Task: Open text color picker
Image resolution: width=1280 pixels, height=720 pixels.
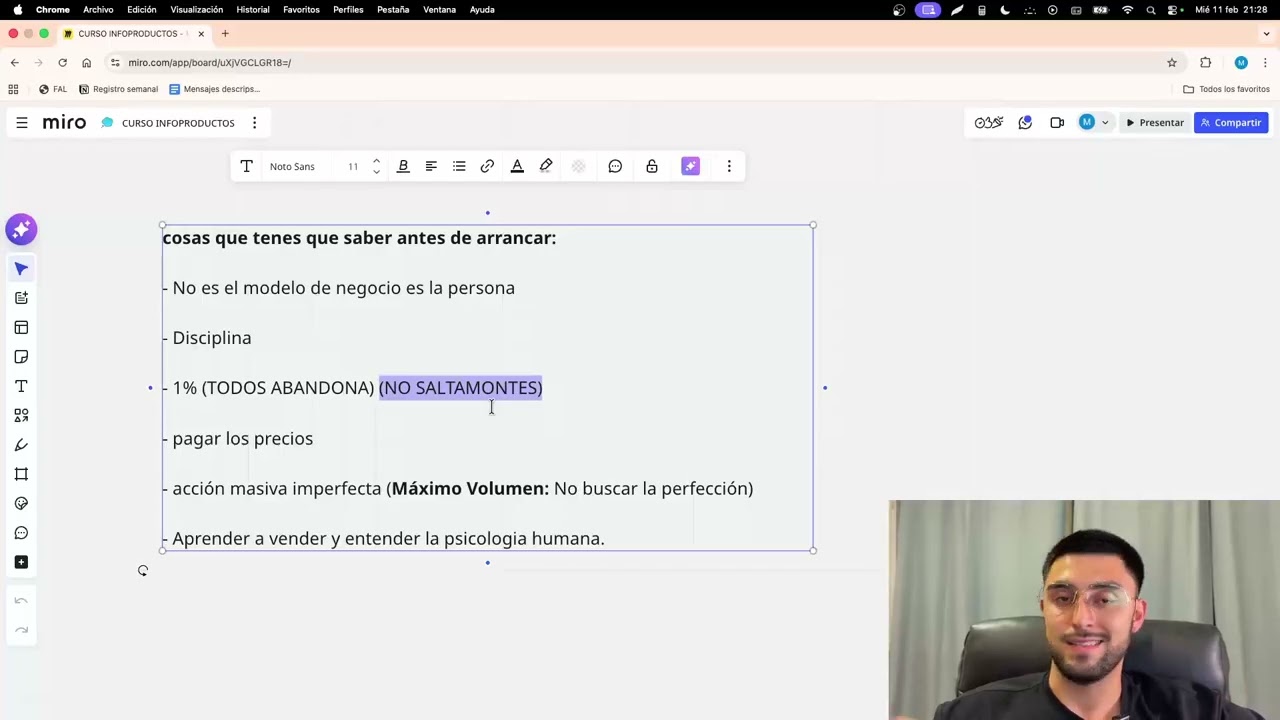Action: tap(517, 166)
